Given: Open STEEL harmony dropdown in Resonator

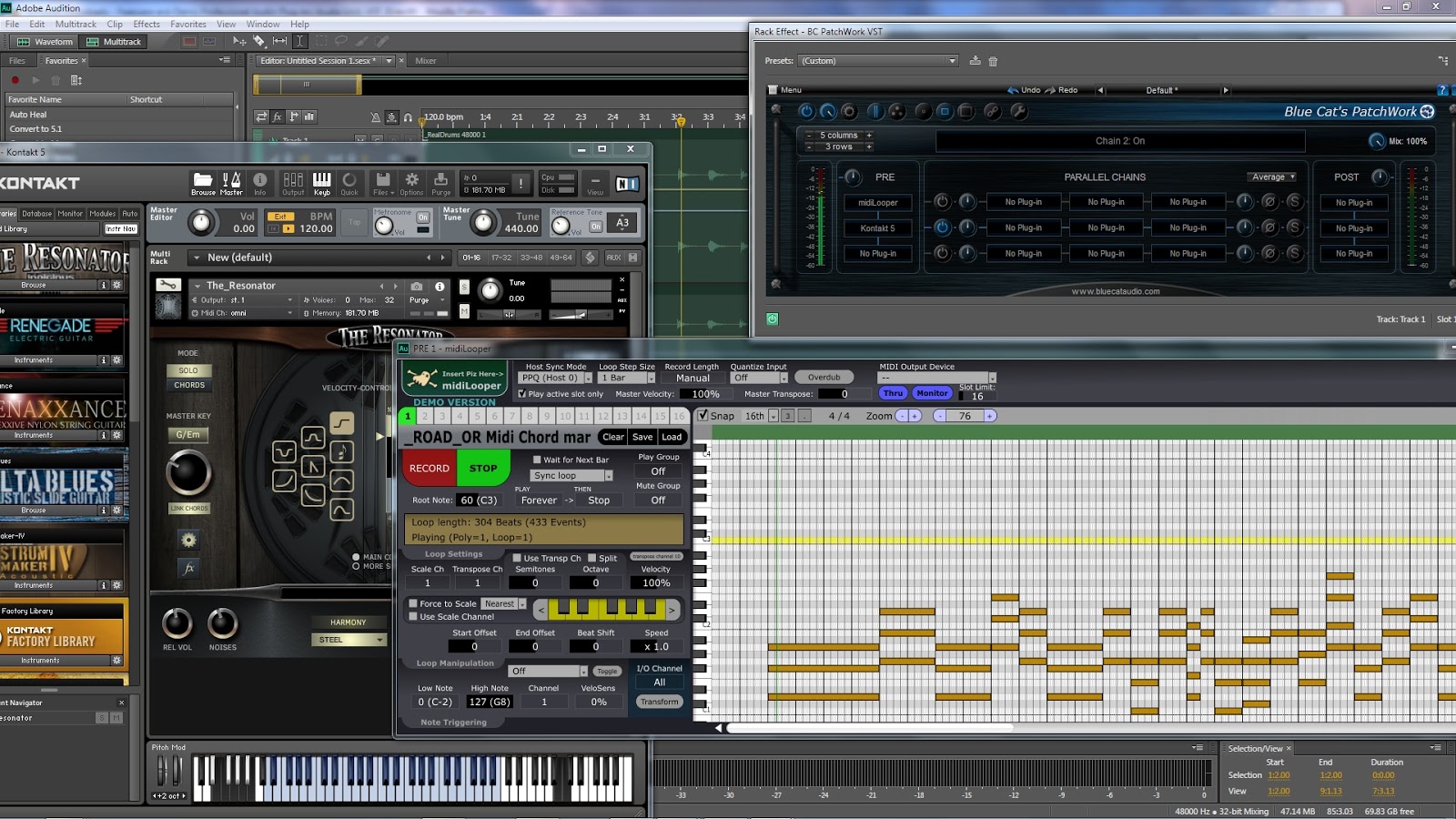Looking at the screenshot, I should (350, 640).
